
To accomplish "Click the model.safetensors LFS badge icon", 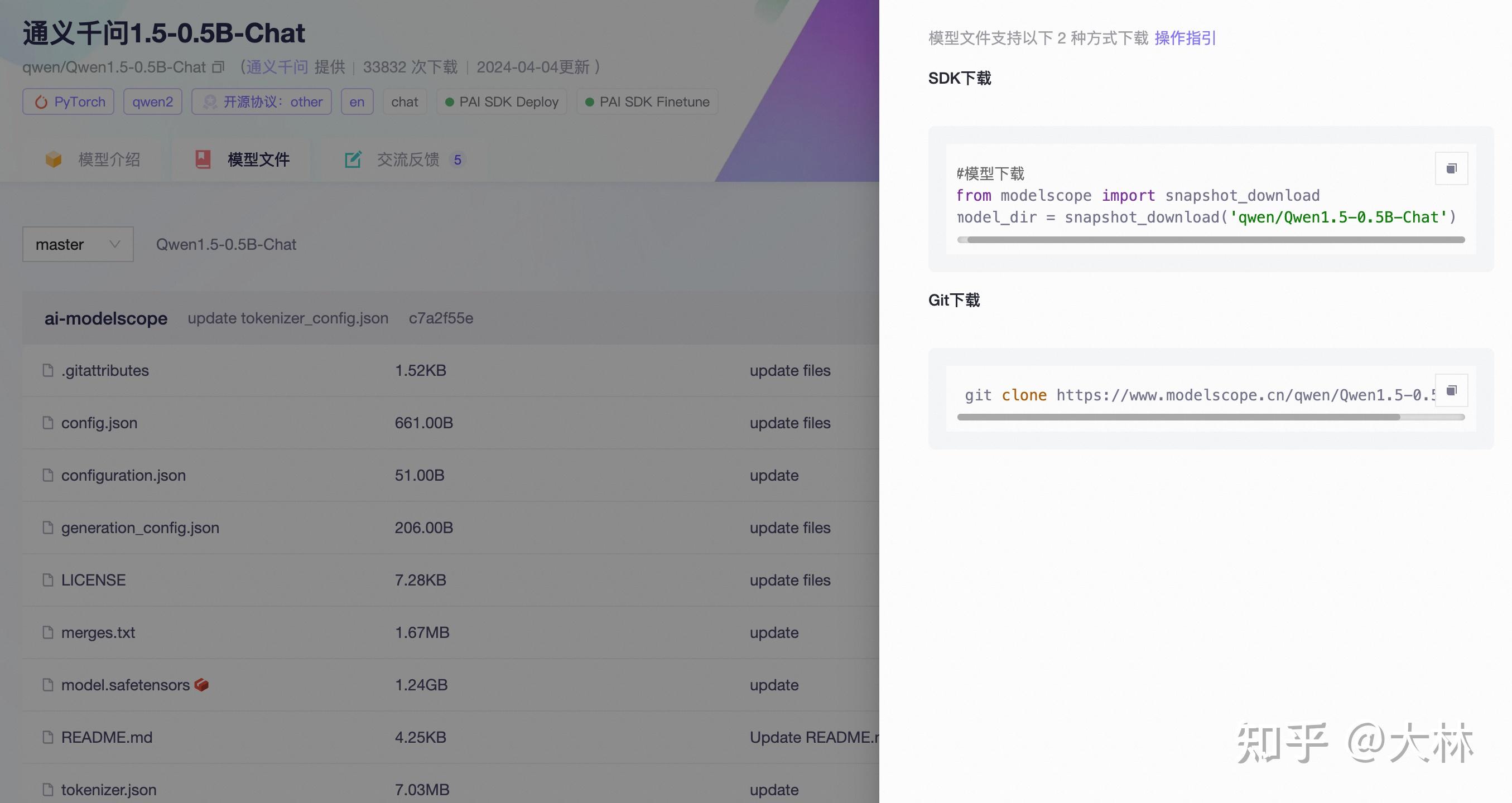I will pos(201,685).
